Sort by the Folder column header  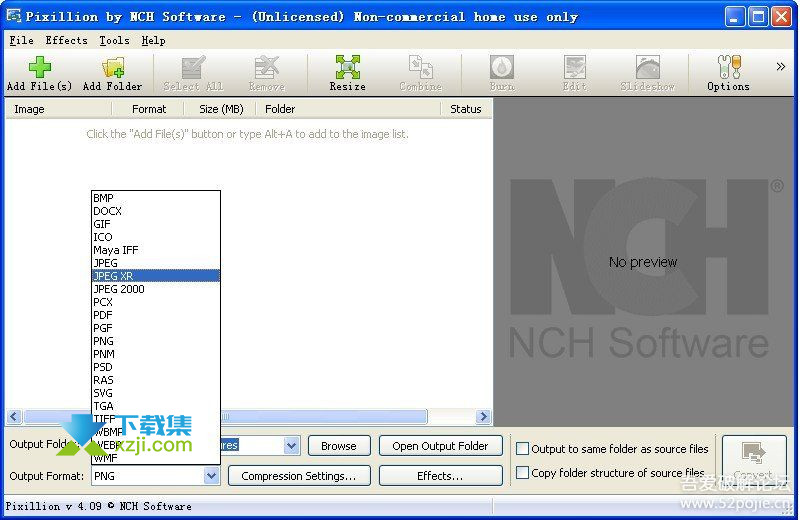coord(348,109)
